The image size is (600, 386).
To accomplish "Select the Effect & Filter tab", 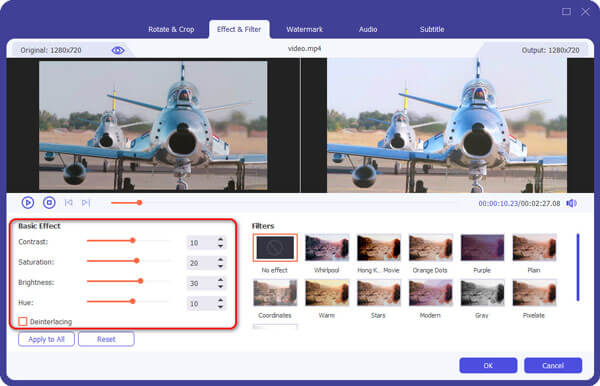I will click(239, 29).
